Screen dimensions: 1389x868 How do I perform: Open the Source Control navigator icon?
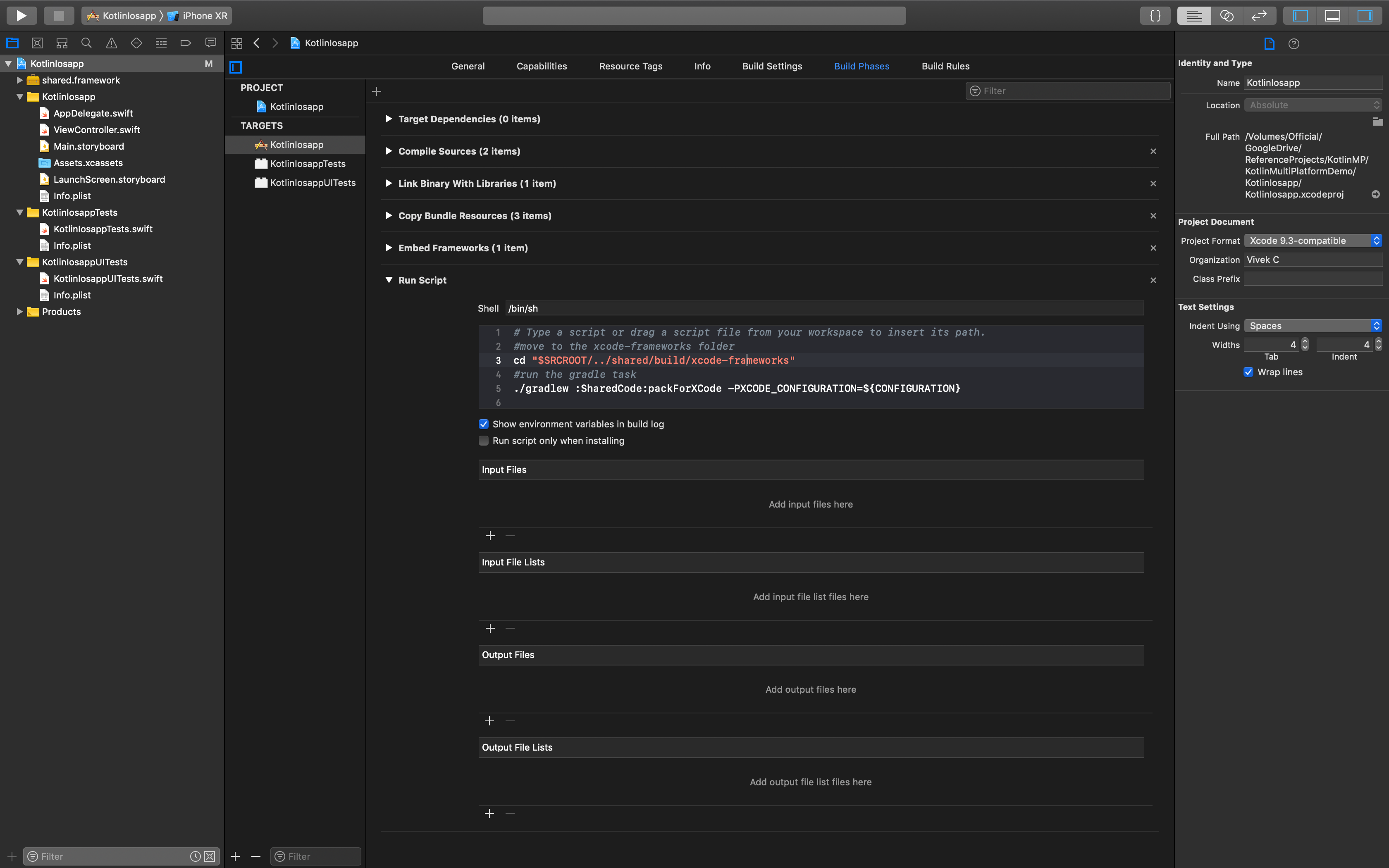[x=37, y=43]
